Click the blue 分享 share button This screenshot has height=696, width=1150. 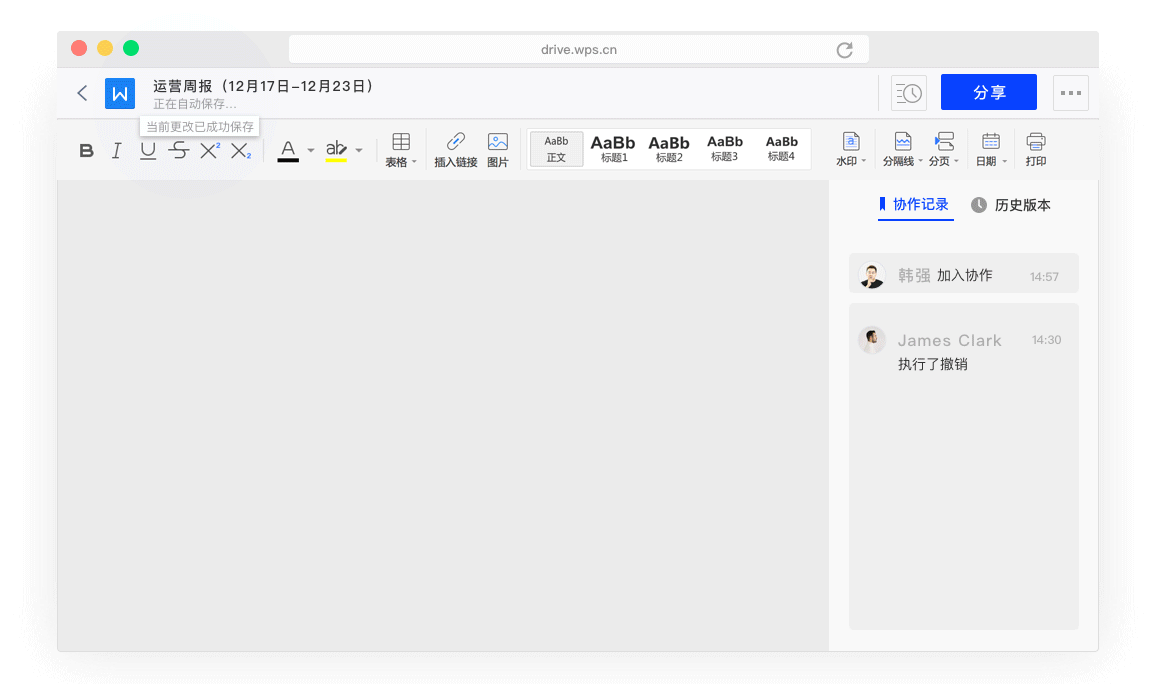[989, 92]
